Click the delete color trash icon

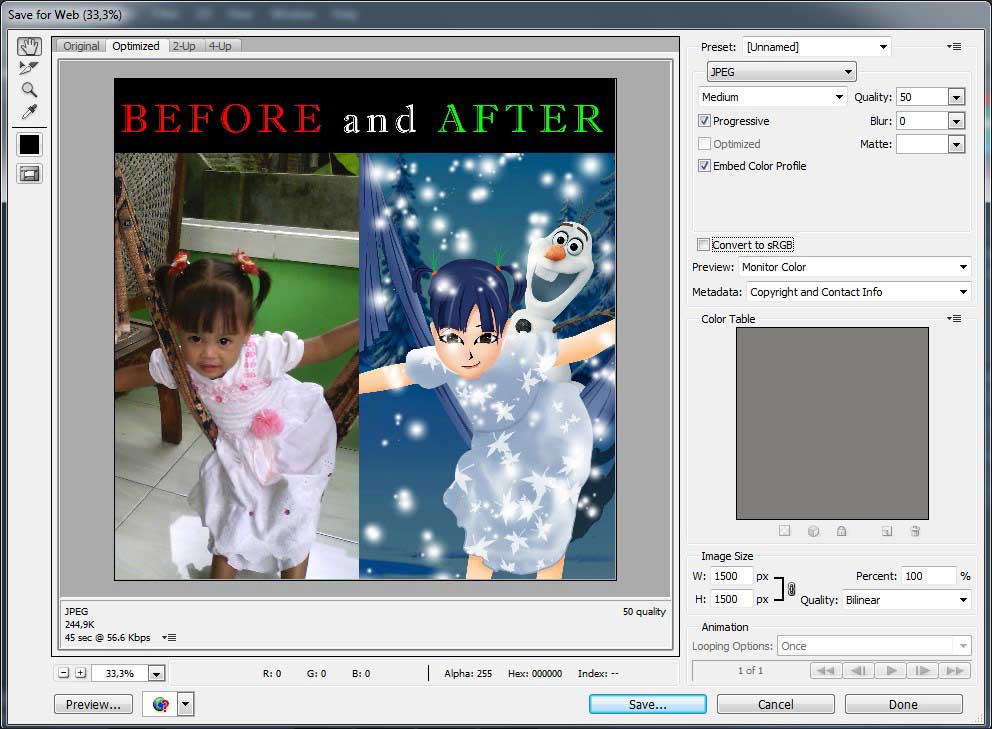click(915, 531)
